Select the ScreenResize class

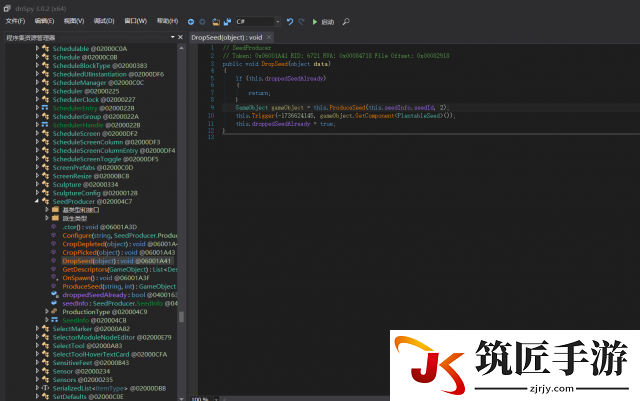(91, 176)
